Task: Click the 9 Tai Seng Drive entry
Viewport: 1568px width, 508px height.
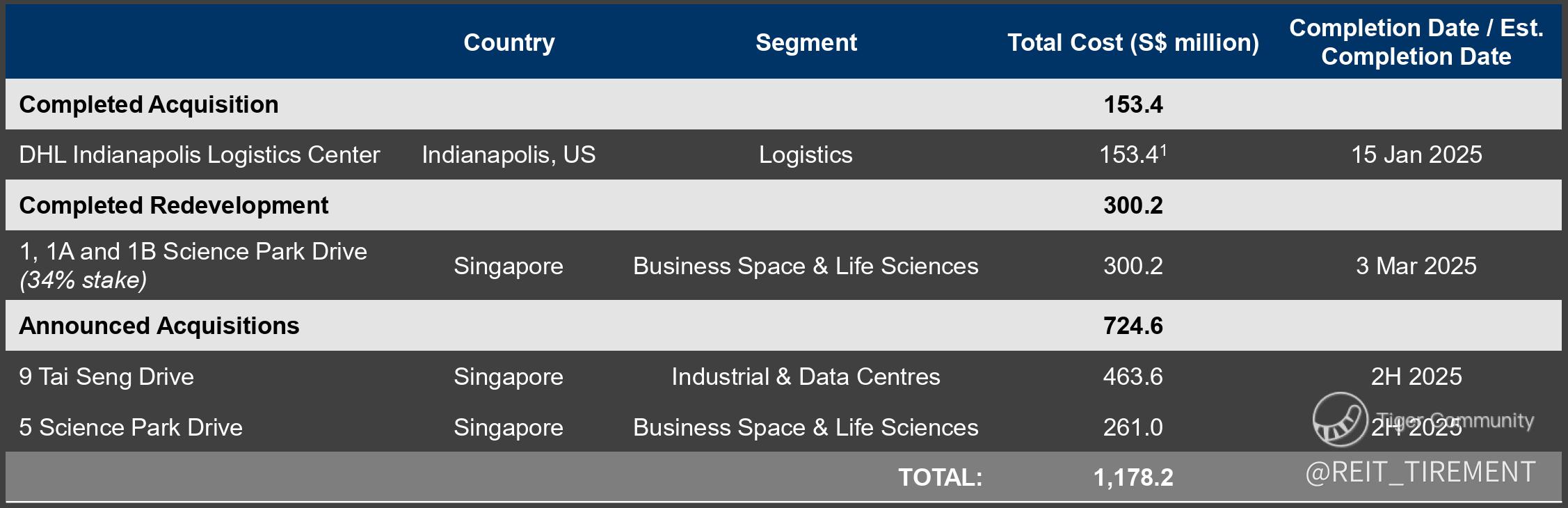Action: (x=106, y=376)
